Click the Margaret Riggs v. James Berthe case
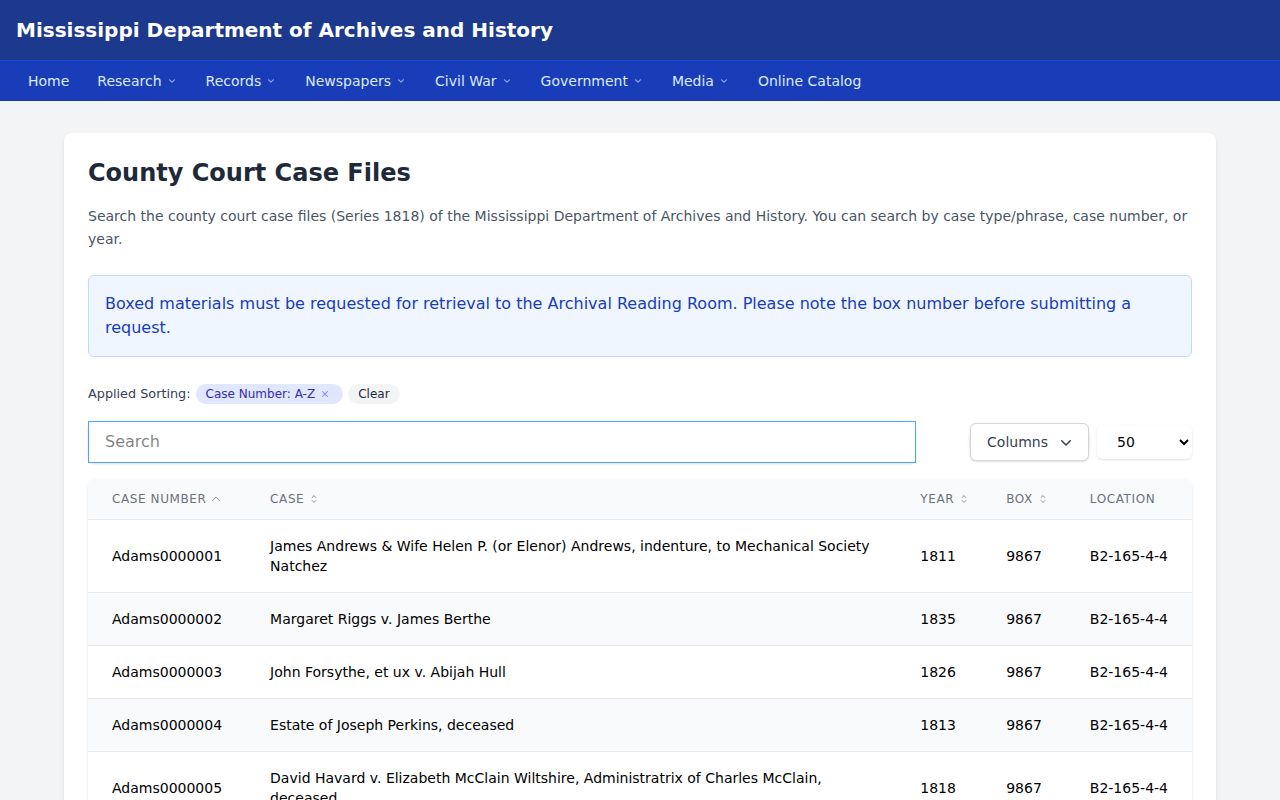 click(x=380, y=619)
